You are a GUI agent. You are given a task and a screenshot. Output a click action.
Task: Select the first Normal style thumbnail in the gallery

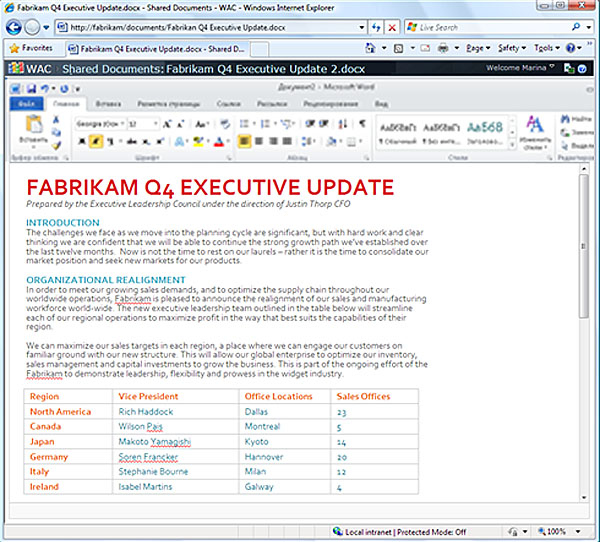tap(398, 132)
